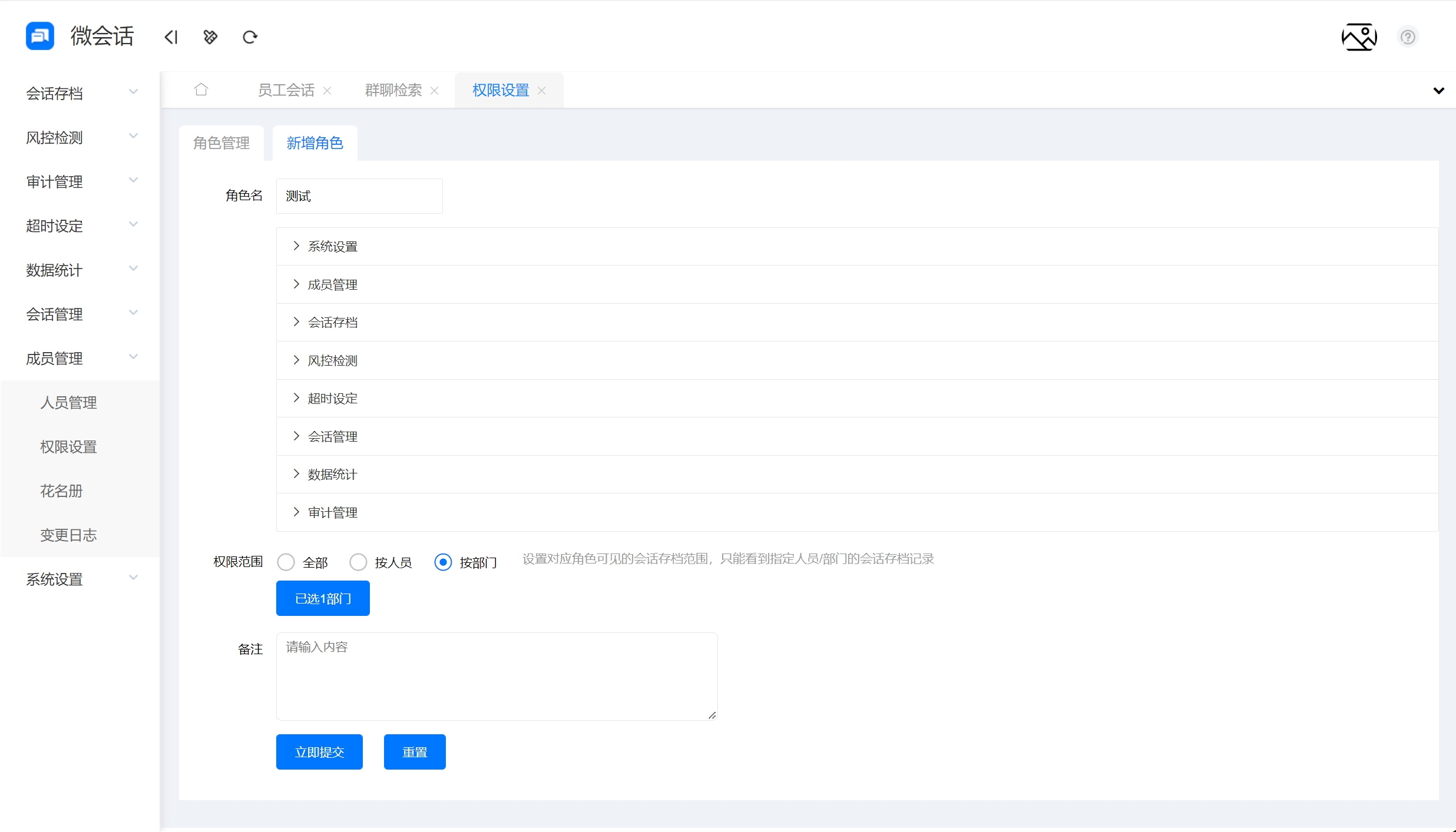Image resolution: width=1456 pixels, height=832 pixels.
Task: Open the 已选1部门 department selector
Action: (x=323, y=598)
